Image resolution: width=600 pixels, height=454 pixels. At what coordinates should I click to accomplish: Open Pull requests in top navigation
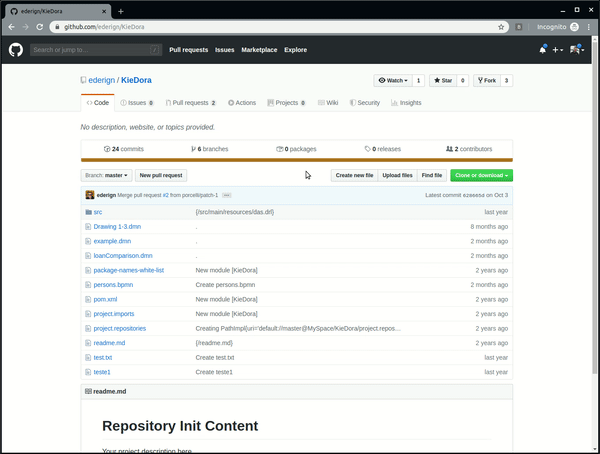(189, 50)
